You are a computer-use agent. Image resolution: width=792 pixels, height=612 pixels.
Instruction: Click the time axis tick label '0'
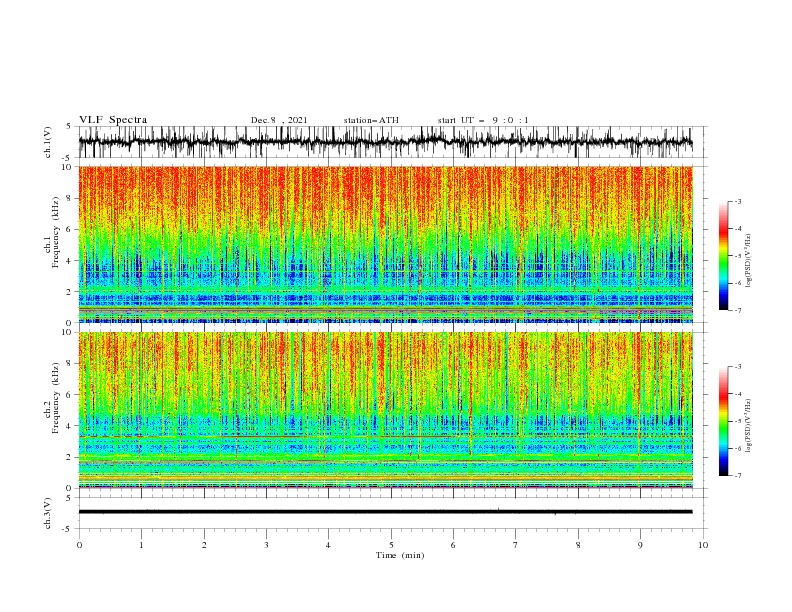pyautogui.click(x=79, y=545)
